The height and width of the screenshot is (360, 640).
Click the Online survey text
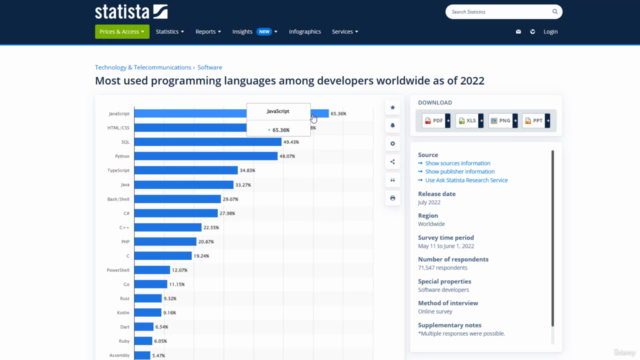pyautogui.click(x=435, y=311)
